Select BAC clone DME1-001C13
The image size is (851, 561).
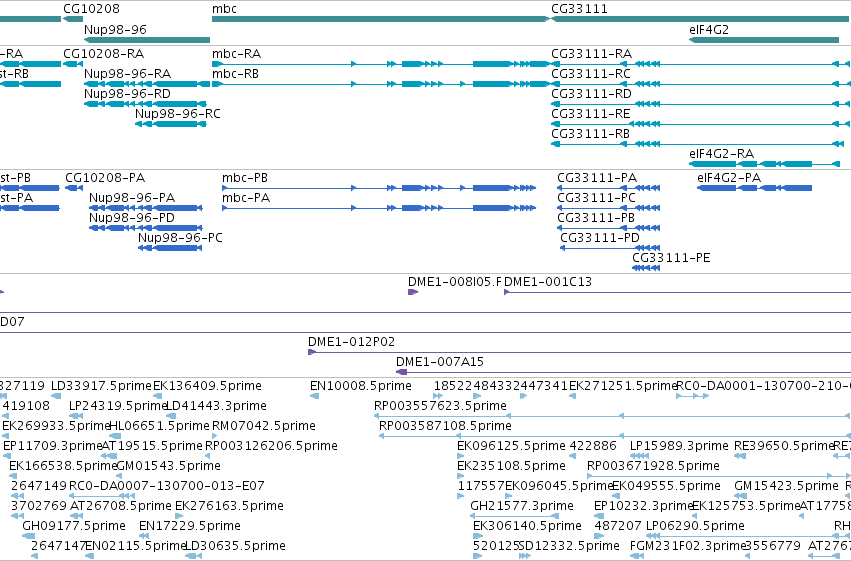coord(548,282)
